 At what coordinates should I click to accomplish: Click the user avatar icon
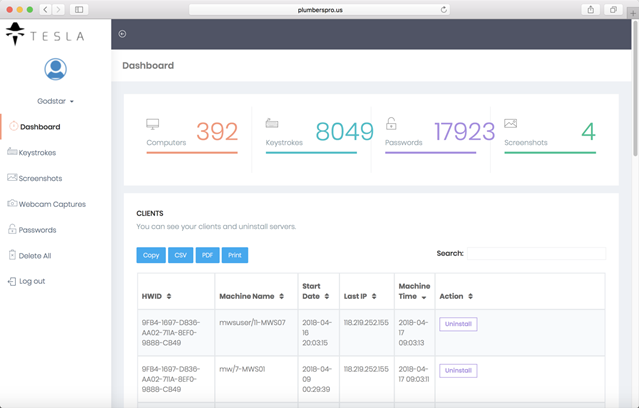coord(55,69)
